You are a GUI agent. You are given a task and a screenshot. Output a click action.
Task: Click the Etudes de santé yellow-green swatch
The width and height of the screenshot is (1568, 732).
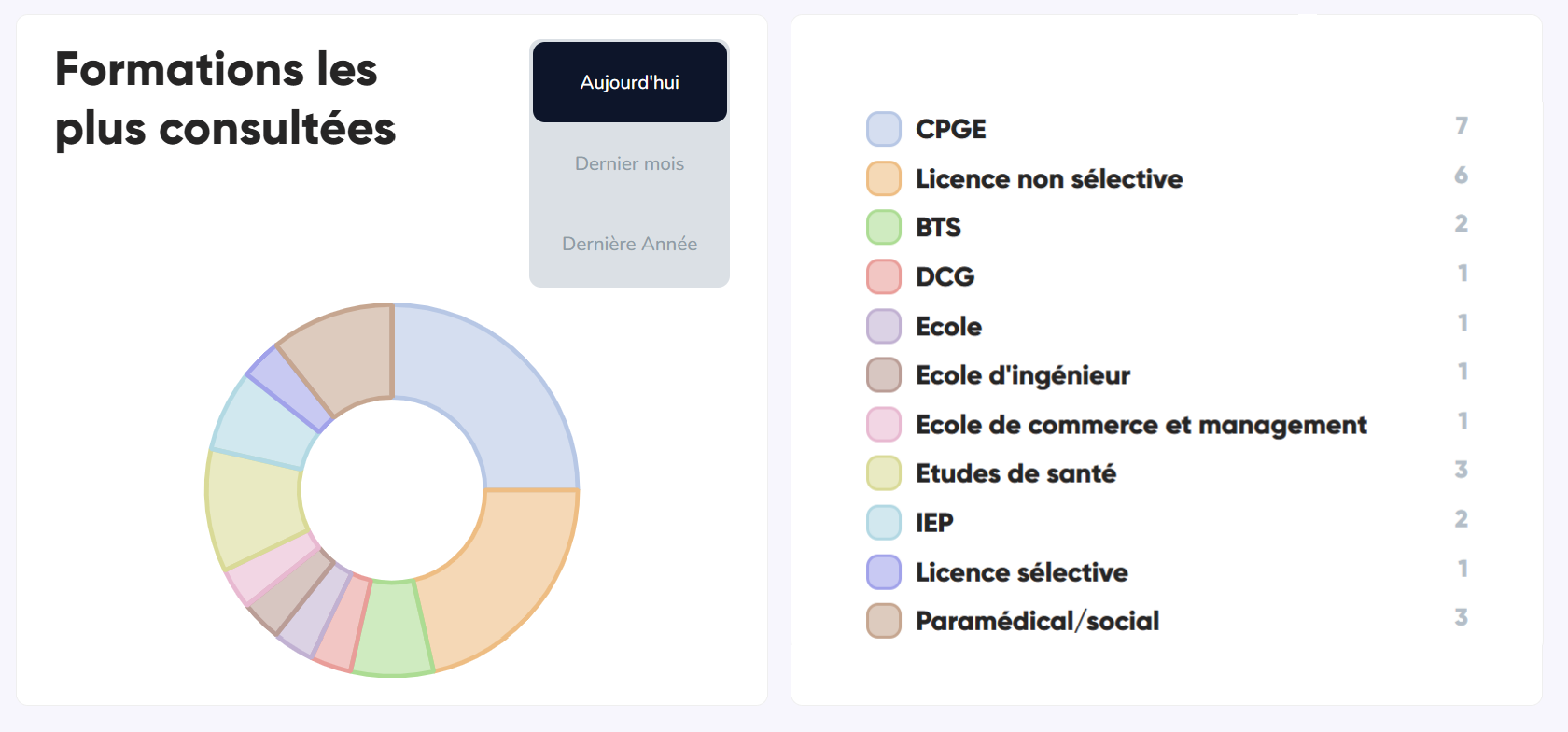[883, 472]
